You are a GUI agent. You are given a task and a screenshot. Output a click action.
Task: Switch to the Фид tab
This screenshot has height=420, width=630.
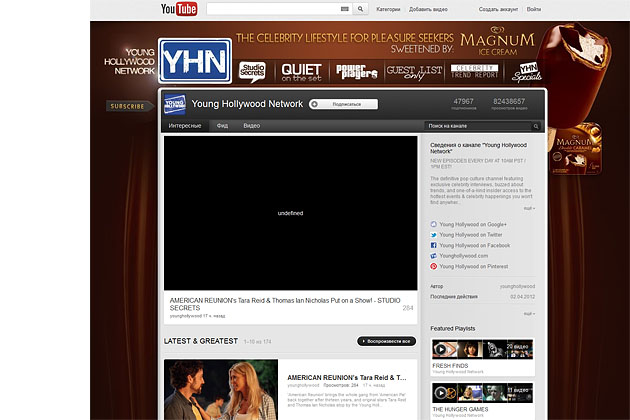[x=222, y=126]
